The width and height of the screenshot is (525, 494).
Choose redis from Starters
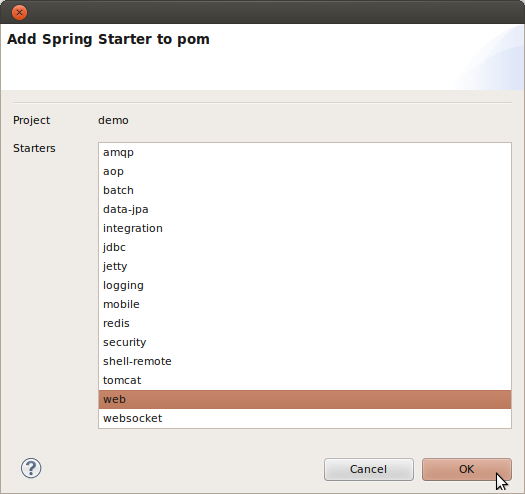point(305,323)
